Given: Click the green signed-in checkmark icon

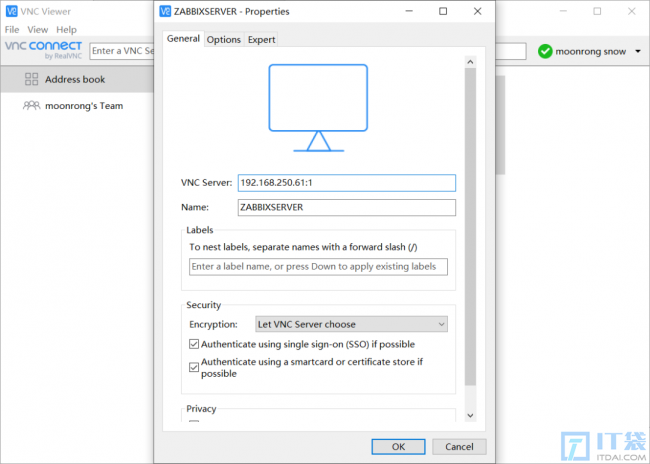Looking at the screenshot, I should click(x=545, y=51).
